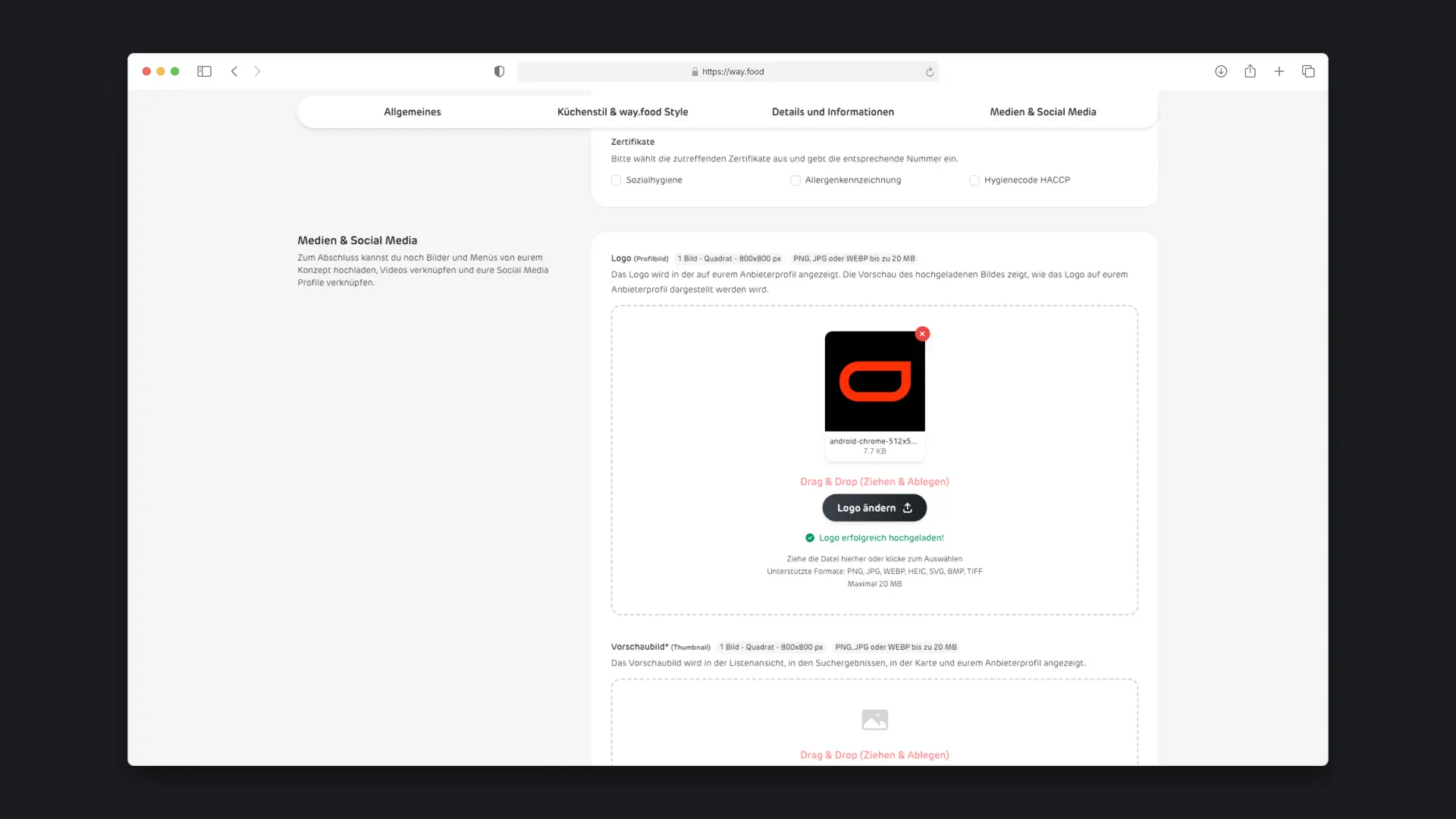This screenshot has width=1456, height=819.
Task: Click the image placeholder icon in Vorschaubild area
Action: click(x=874, y=719)
